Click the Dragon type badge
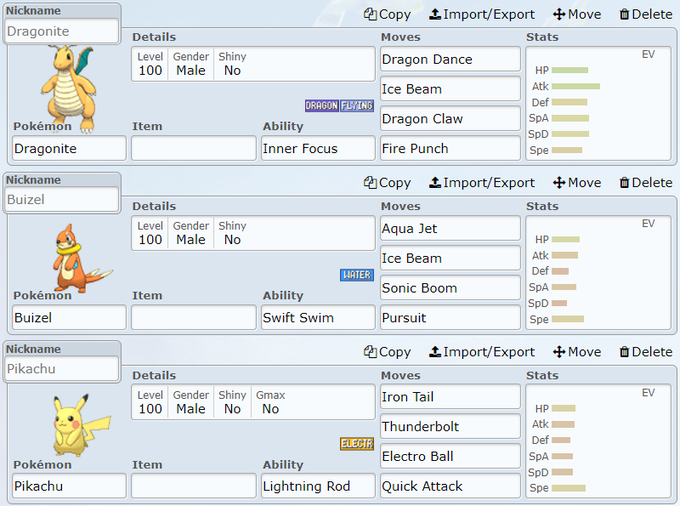 pos(321,105)
